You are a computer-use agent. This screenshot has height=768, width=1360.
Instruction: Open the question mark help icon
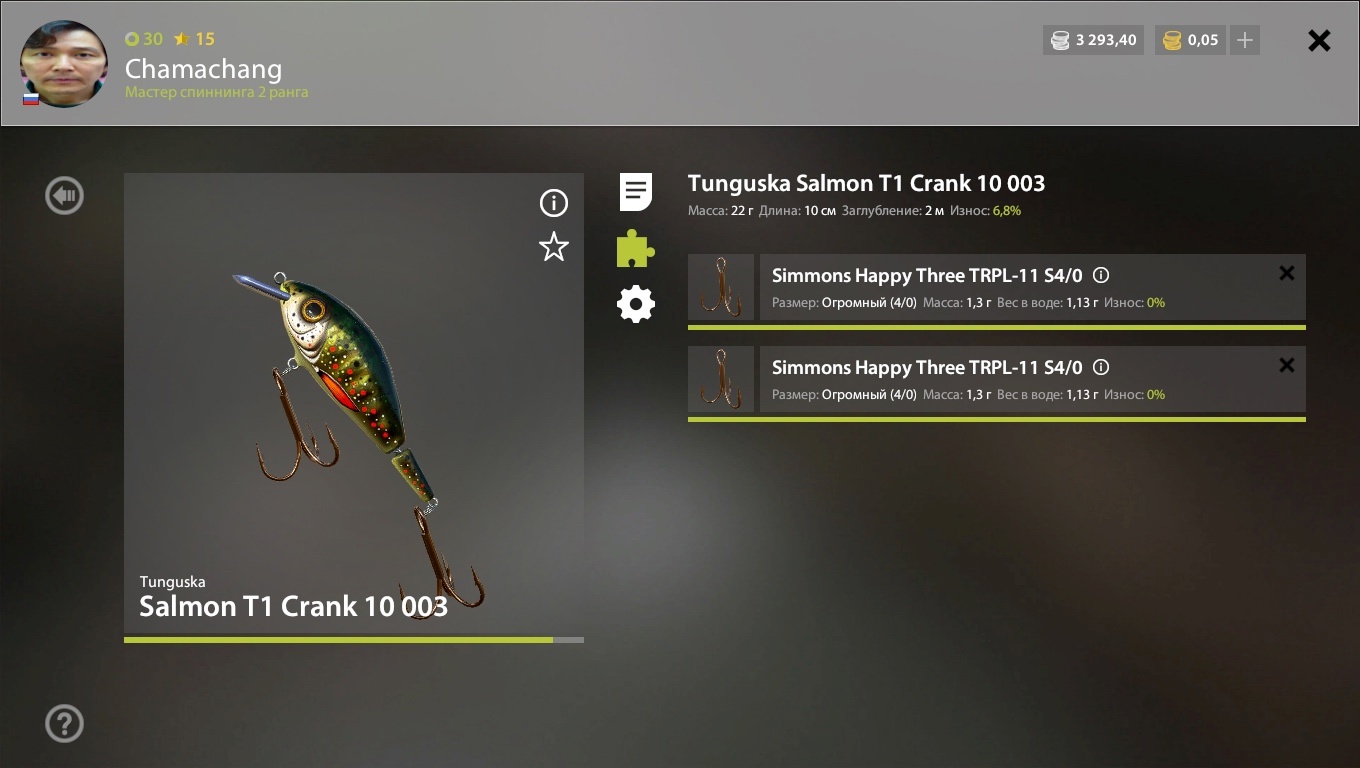(x=64, y=723)
